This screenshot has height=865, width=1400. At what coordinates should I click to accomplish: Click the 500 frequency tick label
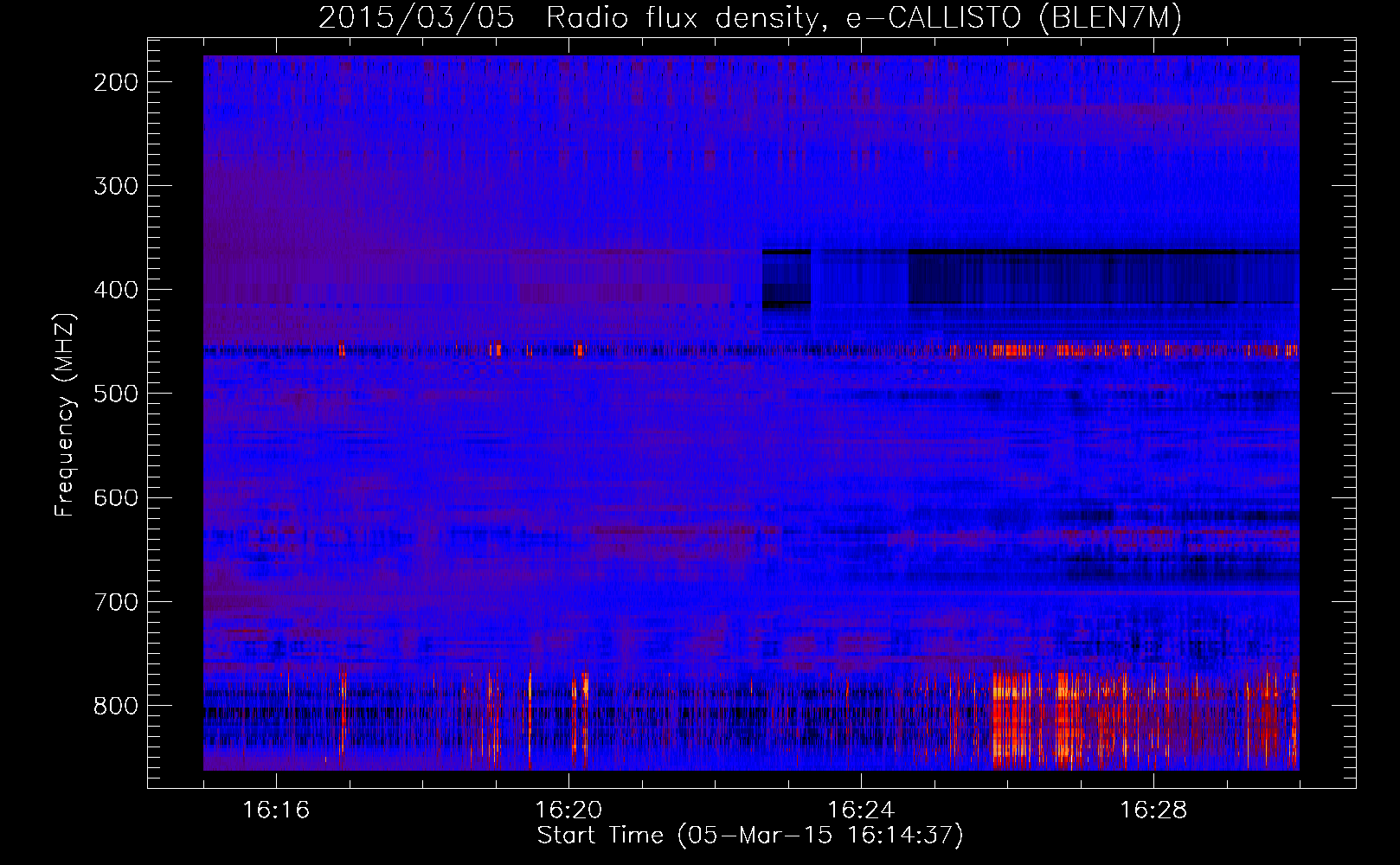click(116, 394)
